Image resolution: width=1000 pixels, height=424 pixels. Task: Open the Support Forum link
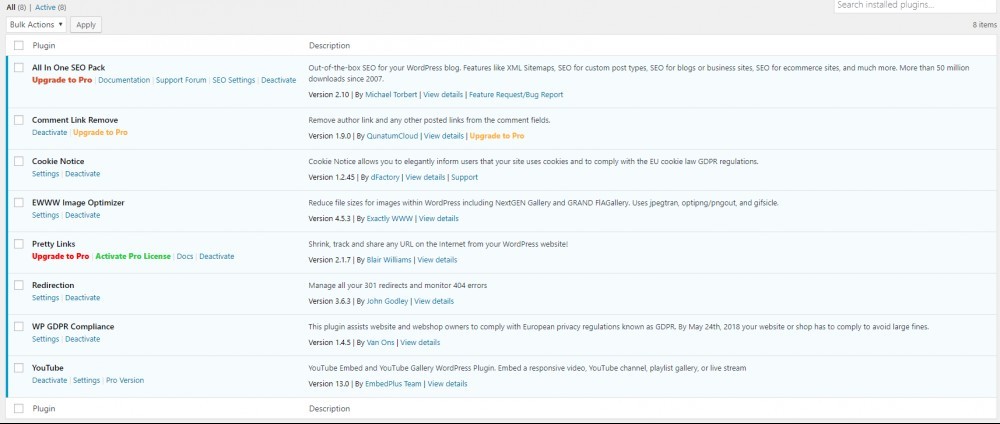coord(181,80)
